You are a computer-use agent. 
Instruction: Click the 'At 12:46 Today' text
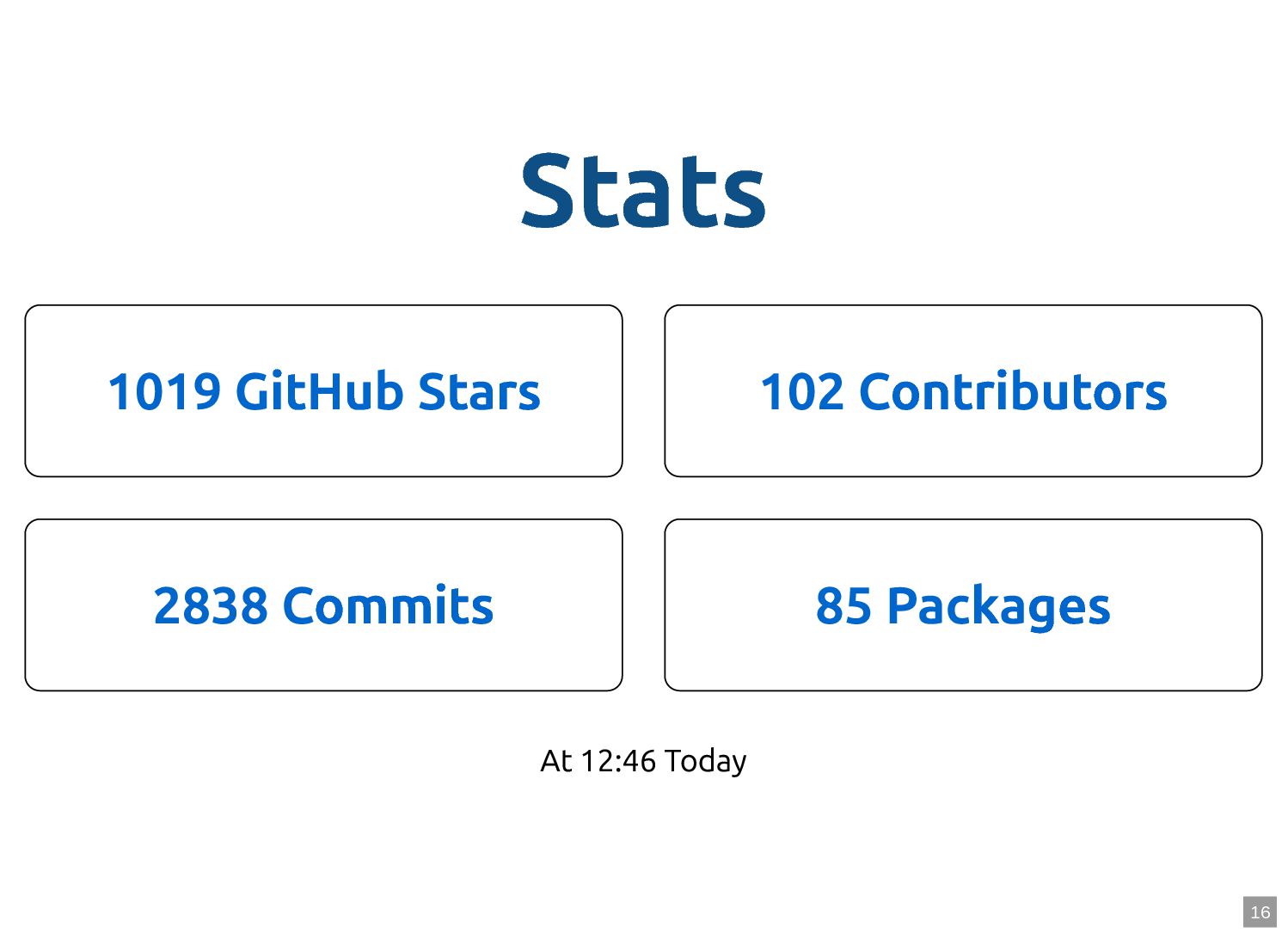[643, 761]
